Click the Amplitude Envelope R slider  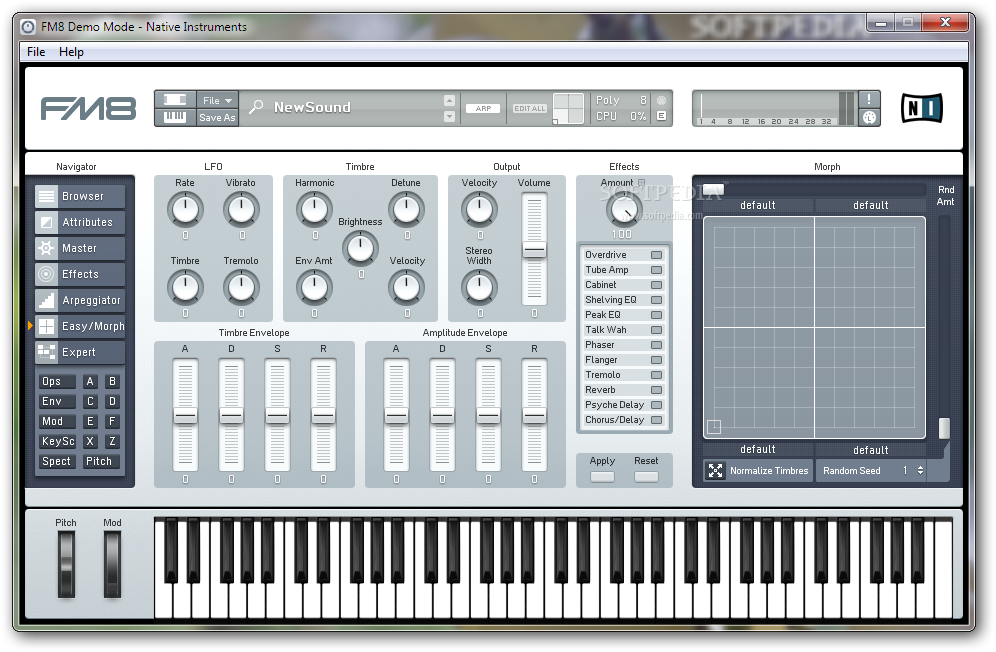pyautogui.click(x=534, y=416)
